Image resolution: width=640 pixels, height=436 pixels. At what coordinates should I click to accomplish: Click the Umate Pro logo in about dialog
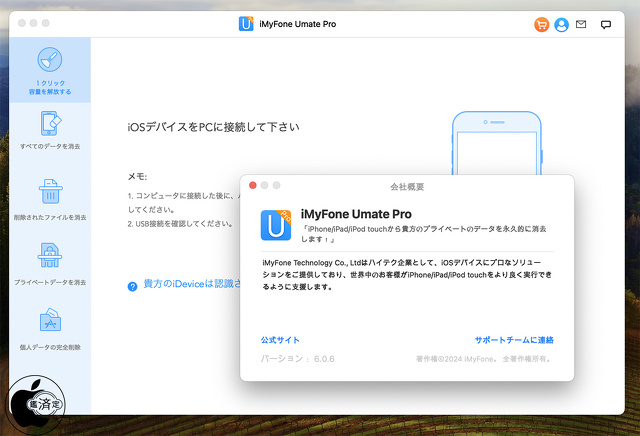pyautogui.click(x=276, y=225)
